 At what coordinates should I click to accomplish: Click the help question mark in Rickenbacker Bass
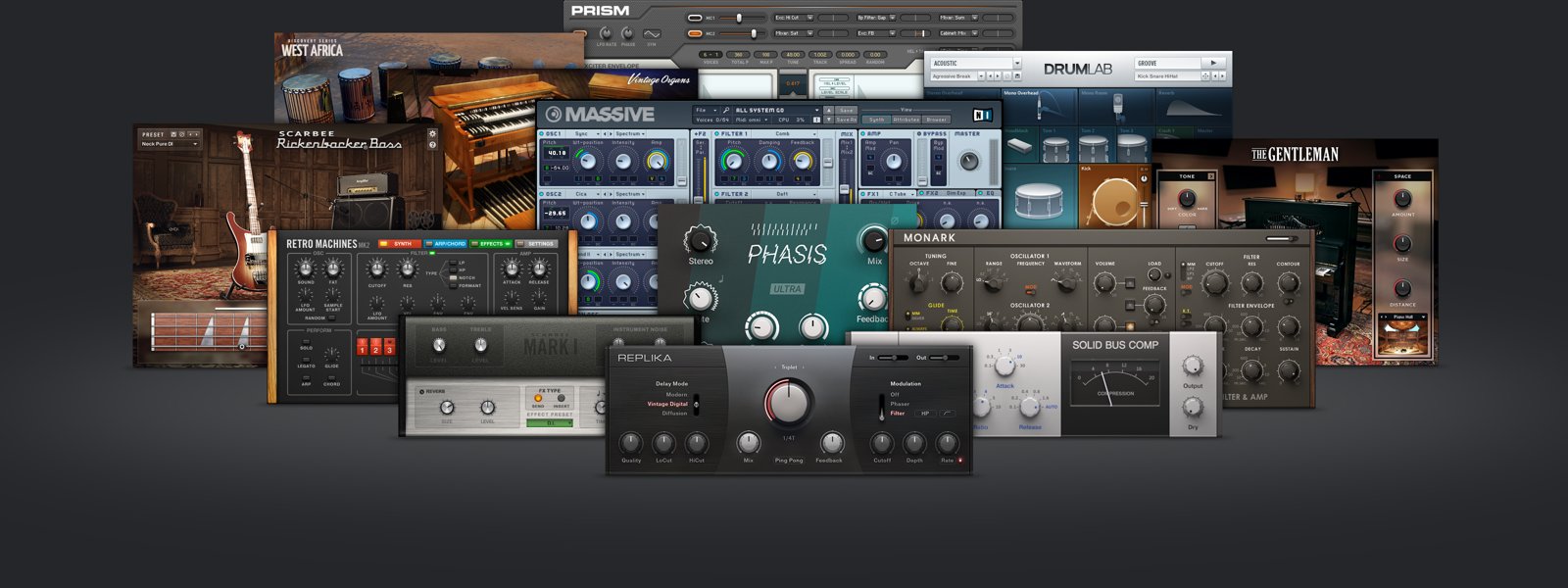click(x=432, y=145)
